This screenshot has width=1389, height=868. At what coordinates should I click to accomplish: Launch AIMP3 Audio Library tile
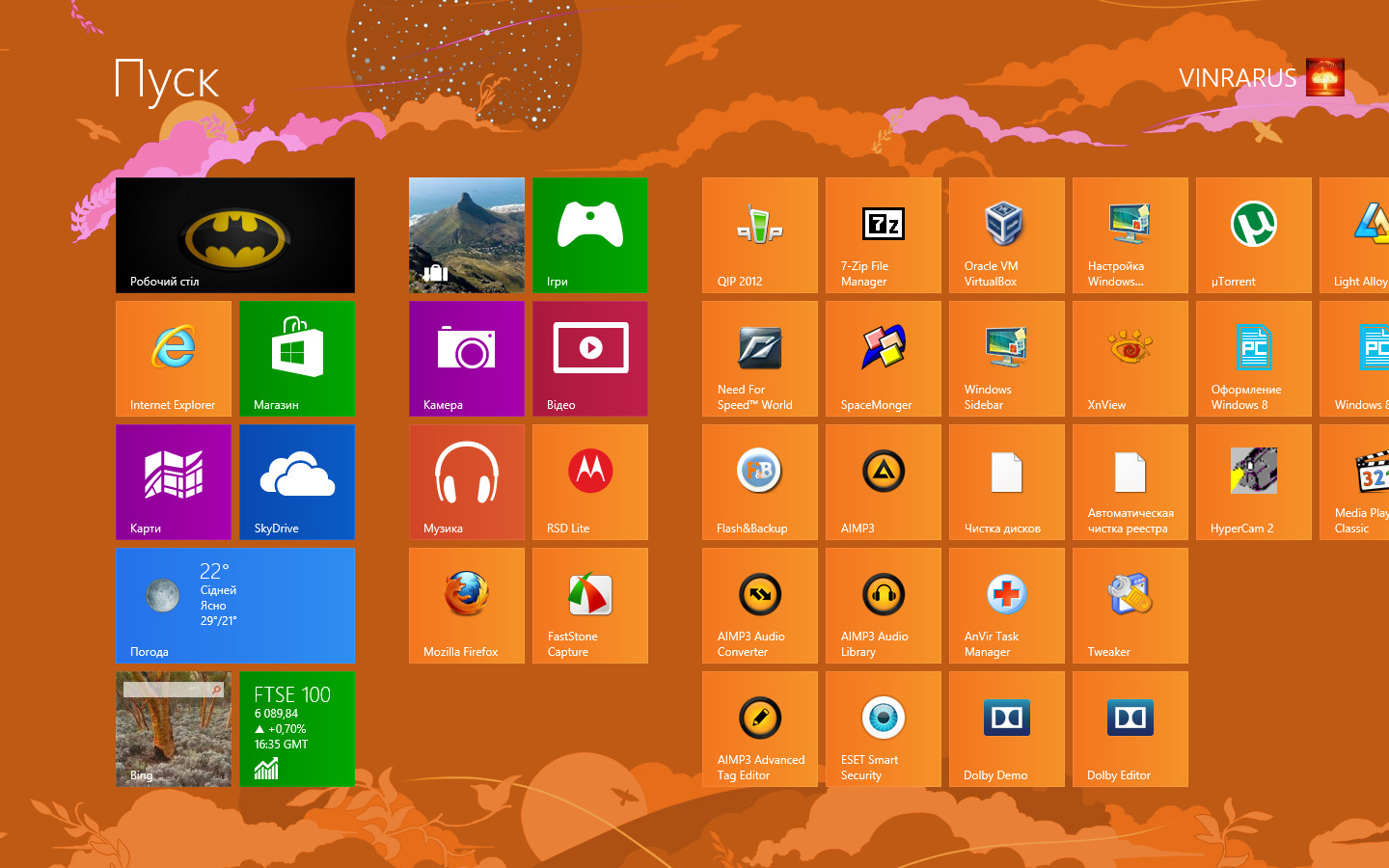(884, 606)
